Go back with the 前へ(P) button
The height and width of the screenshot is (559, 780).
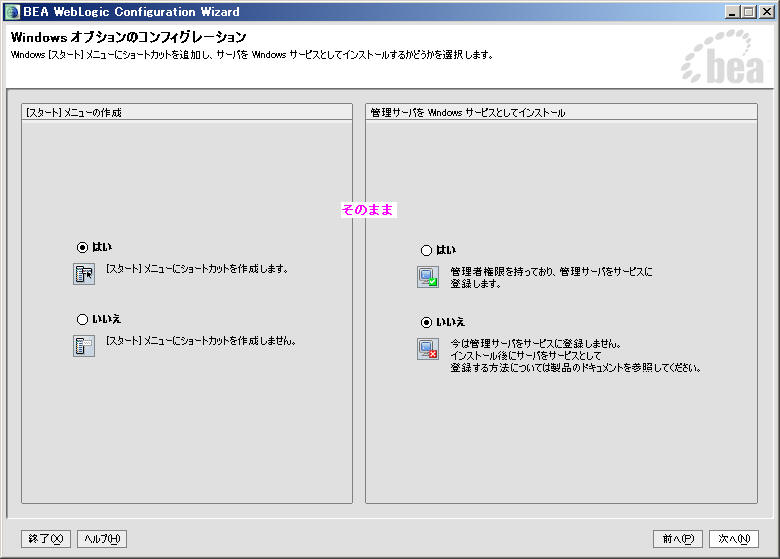[x=677, y=539]
